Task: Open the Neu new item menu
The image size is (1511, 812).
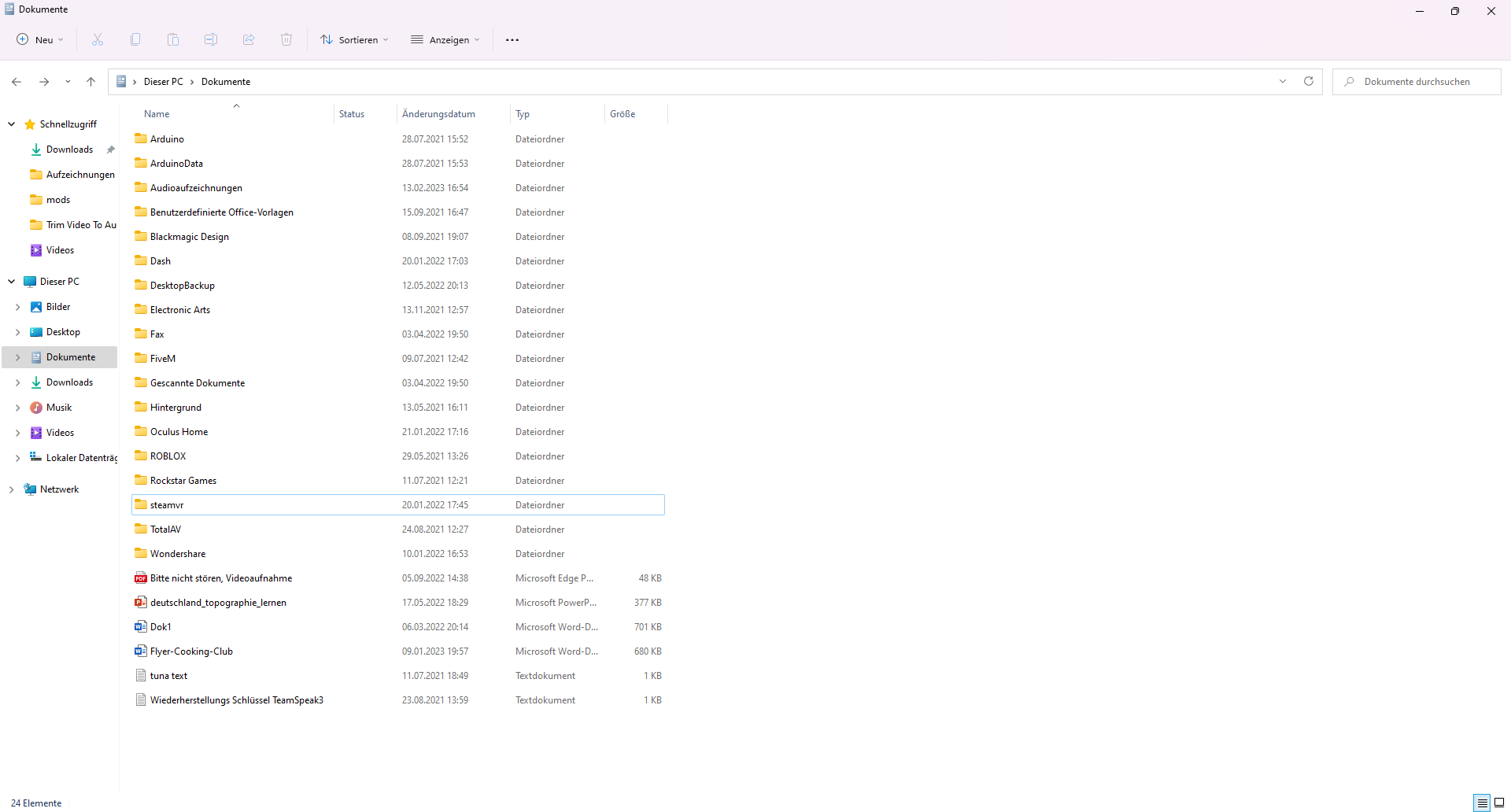Action: pos(40,39)
